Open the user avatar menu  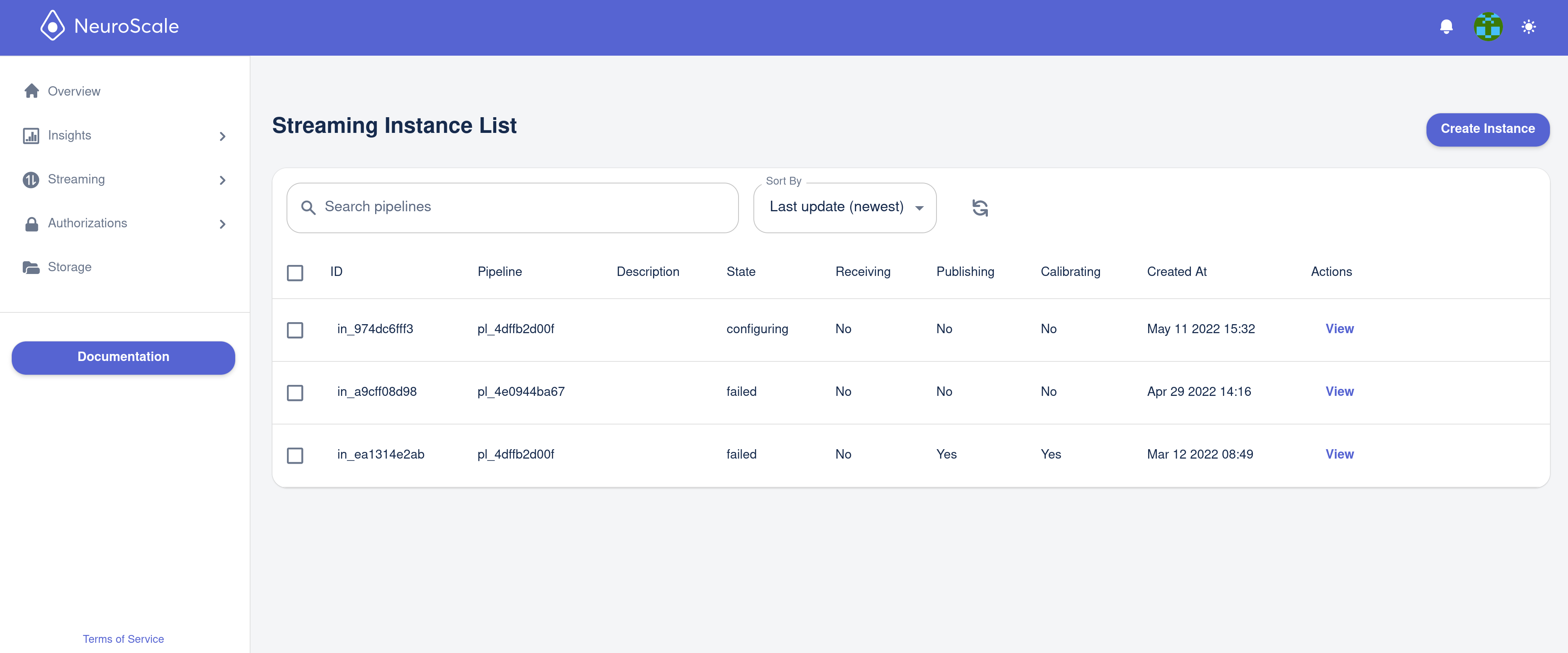[1488, 27]
